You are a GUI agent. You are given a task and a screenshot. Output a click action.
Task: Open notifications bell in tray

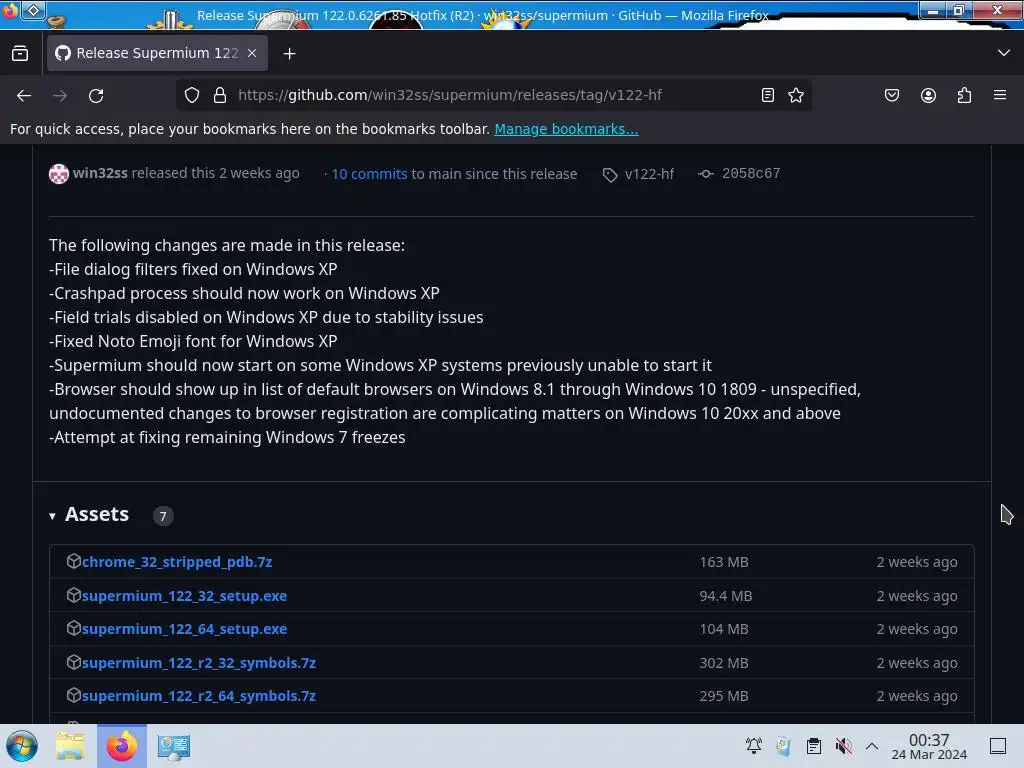pos(754,746)
